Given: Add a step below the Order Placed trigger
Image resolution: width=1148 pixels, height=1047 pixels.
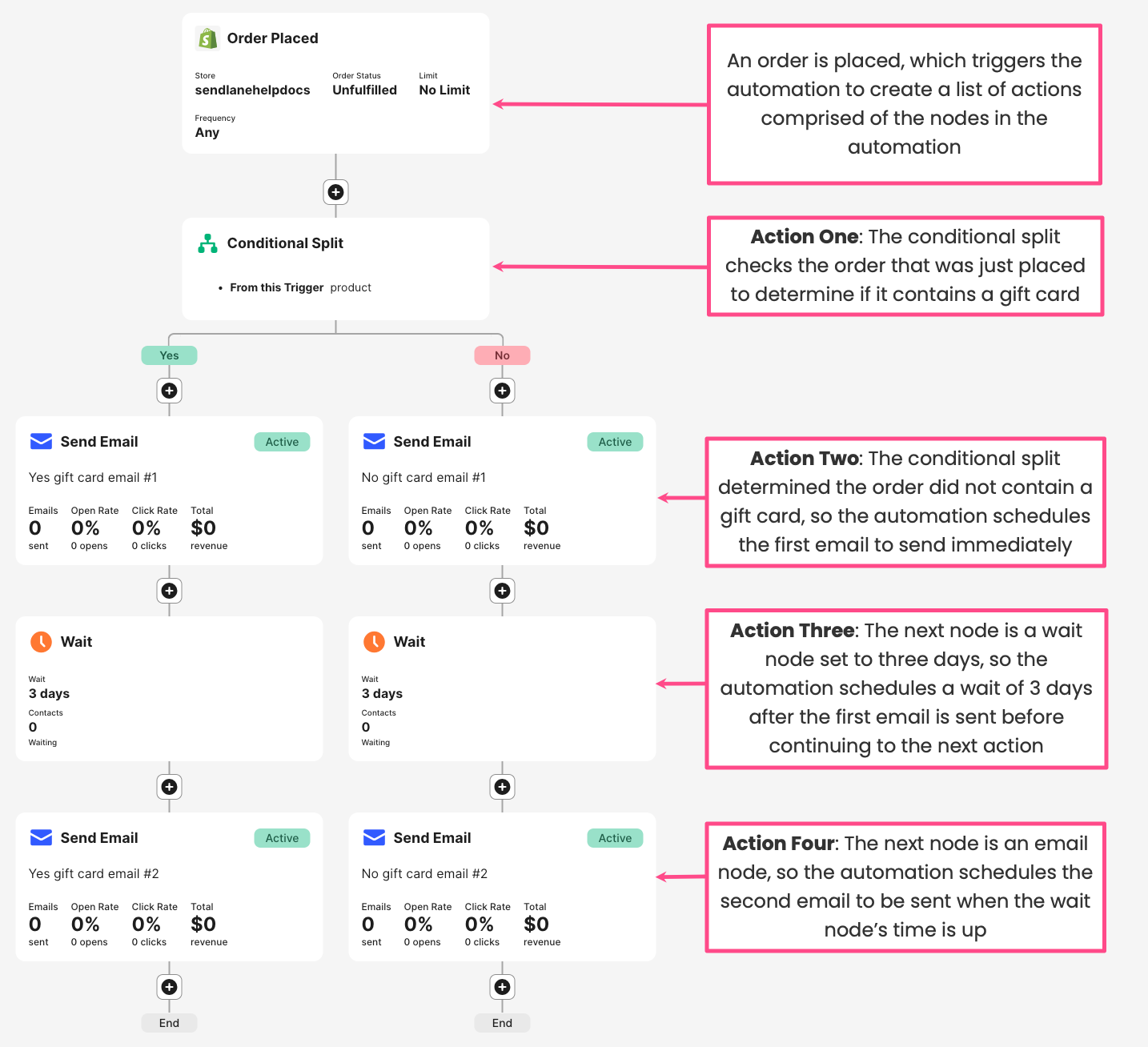Looking at the screenshot, I should pyautogui.click(x=335, y=192).
